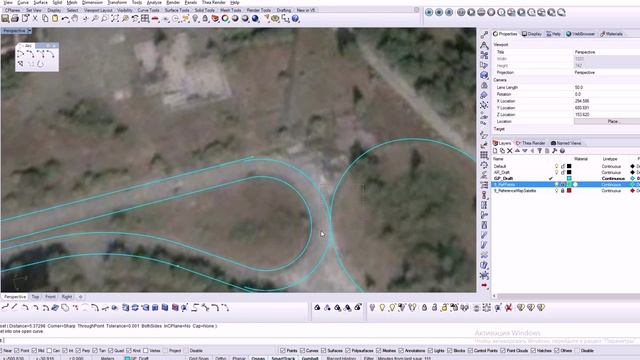Screen dimensions: 640x360
Task: Toggle Osnap in the status bar
Action: point(258,358)
